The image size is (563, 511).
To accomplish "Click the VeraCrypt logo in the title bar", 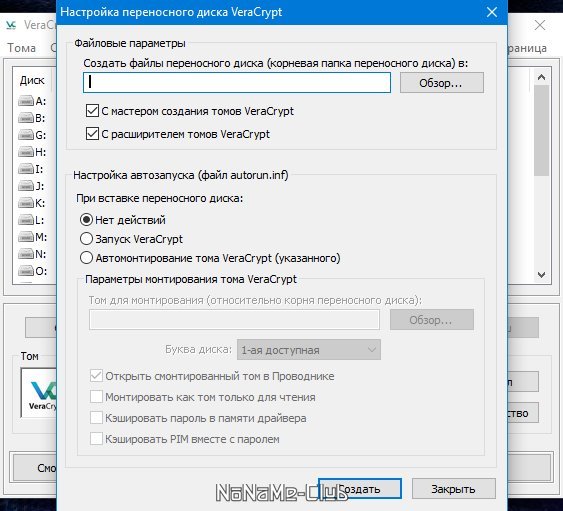I will pos(11,25).
